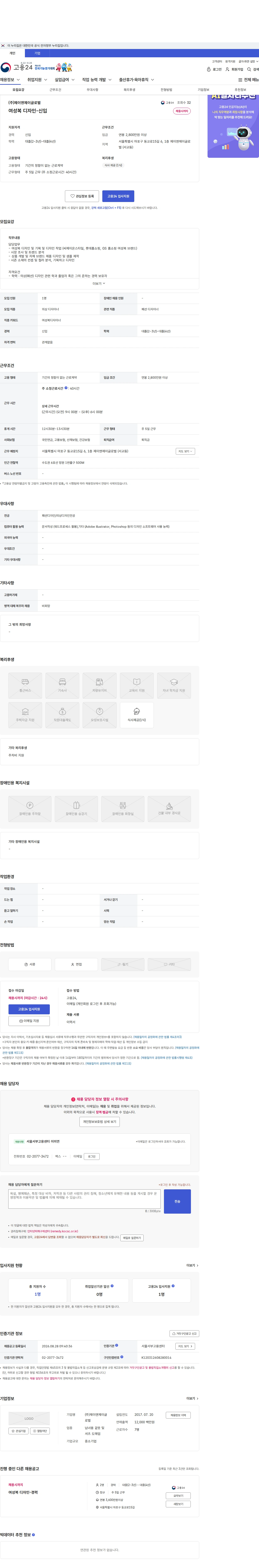Click help icon beside 주 소정근로시간
This screenshot has height=1568, width=259.
tap(66, 388)
